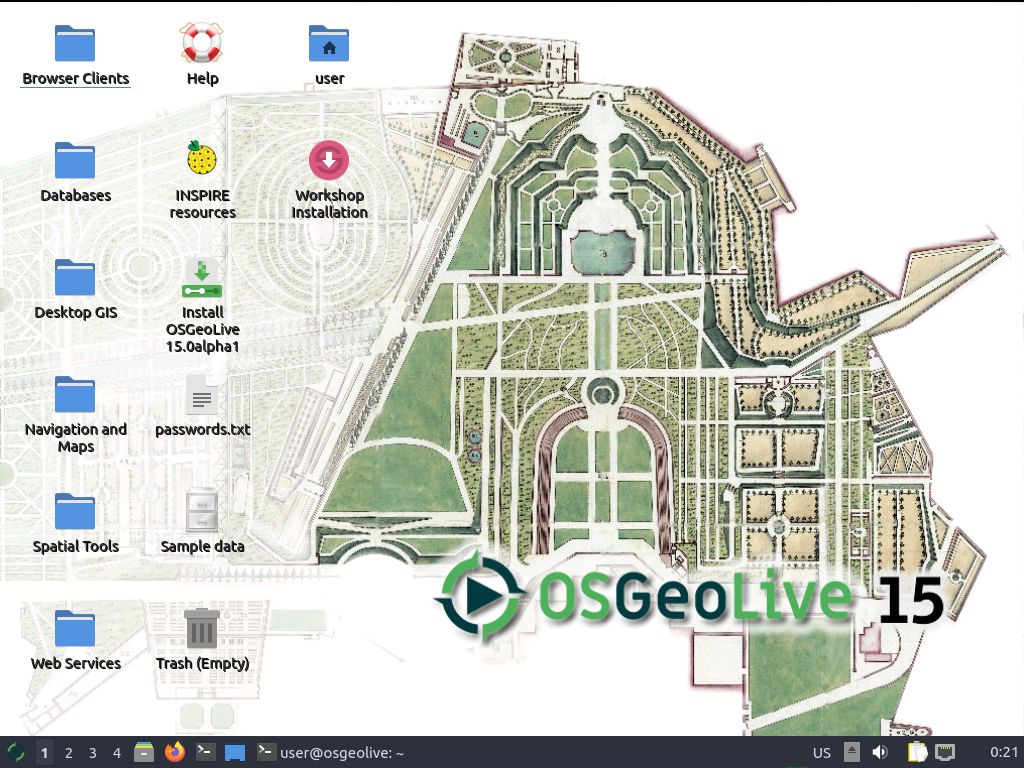This screenshot has width=1024, height=768.
Task: Click the user@osgeolive terminal taskbar button
Action: [x=331, y=753]
